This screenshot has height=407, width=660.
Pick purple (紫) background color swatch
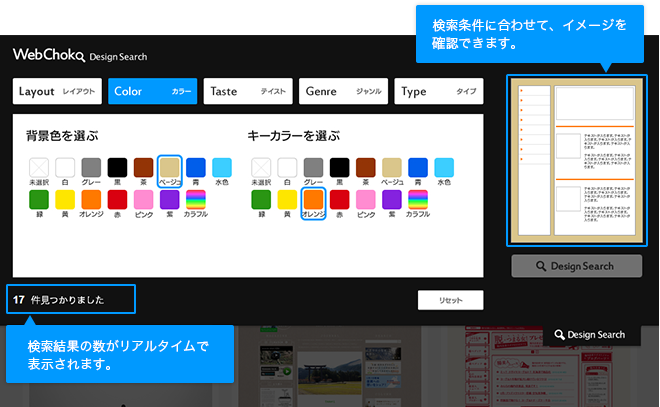click(x=170, y=200)
